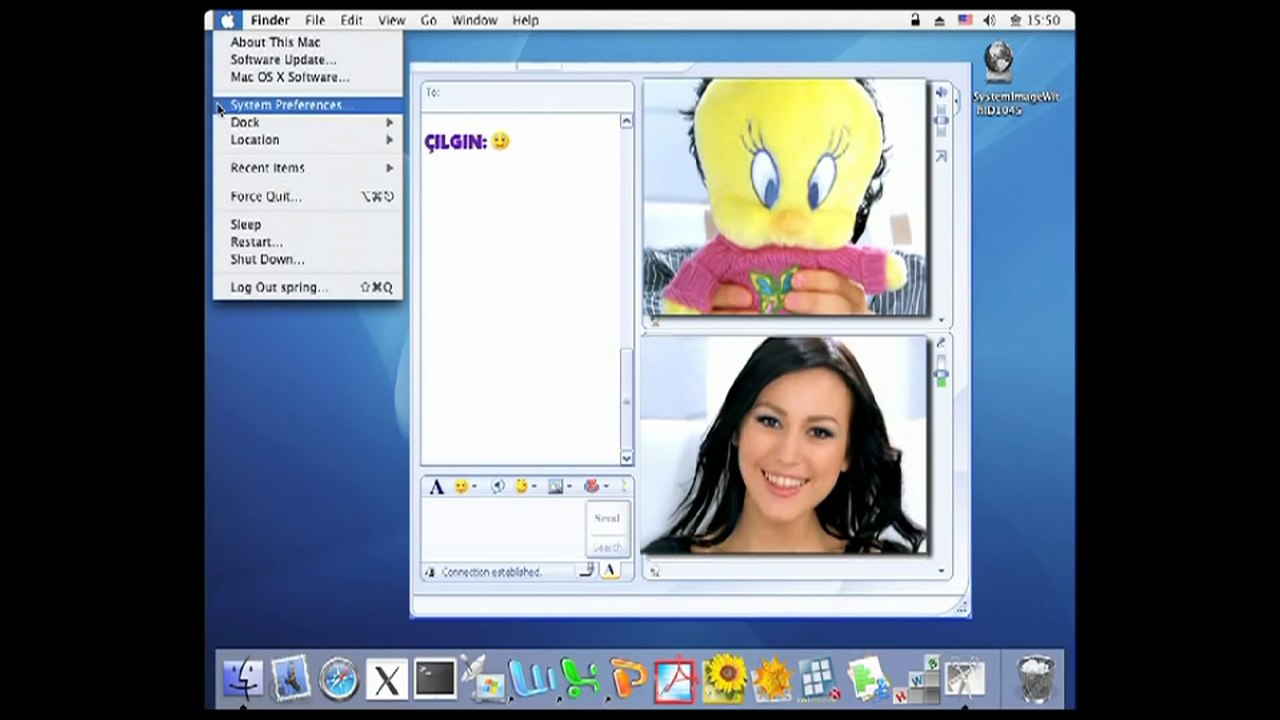Image resolution: width=1280 pixels, height=720 pixels.
Task: Open sunflower photo icon in Dock
Action: click(725, 679)
